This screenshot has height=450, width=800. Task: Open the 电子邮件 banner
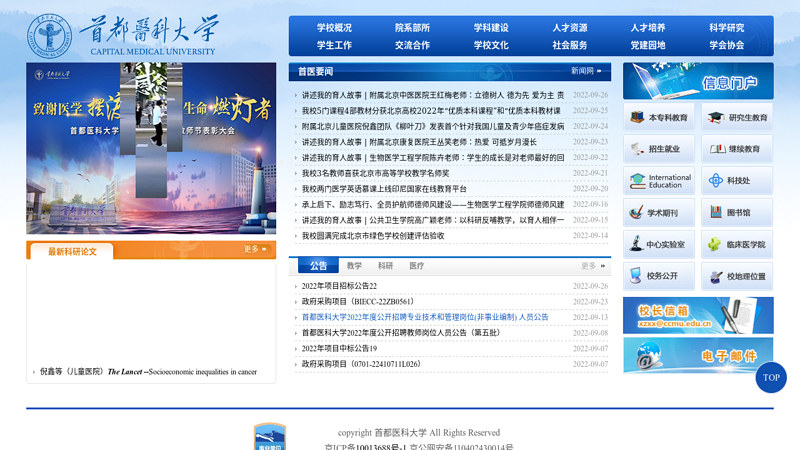pos(698,355)
